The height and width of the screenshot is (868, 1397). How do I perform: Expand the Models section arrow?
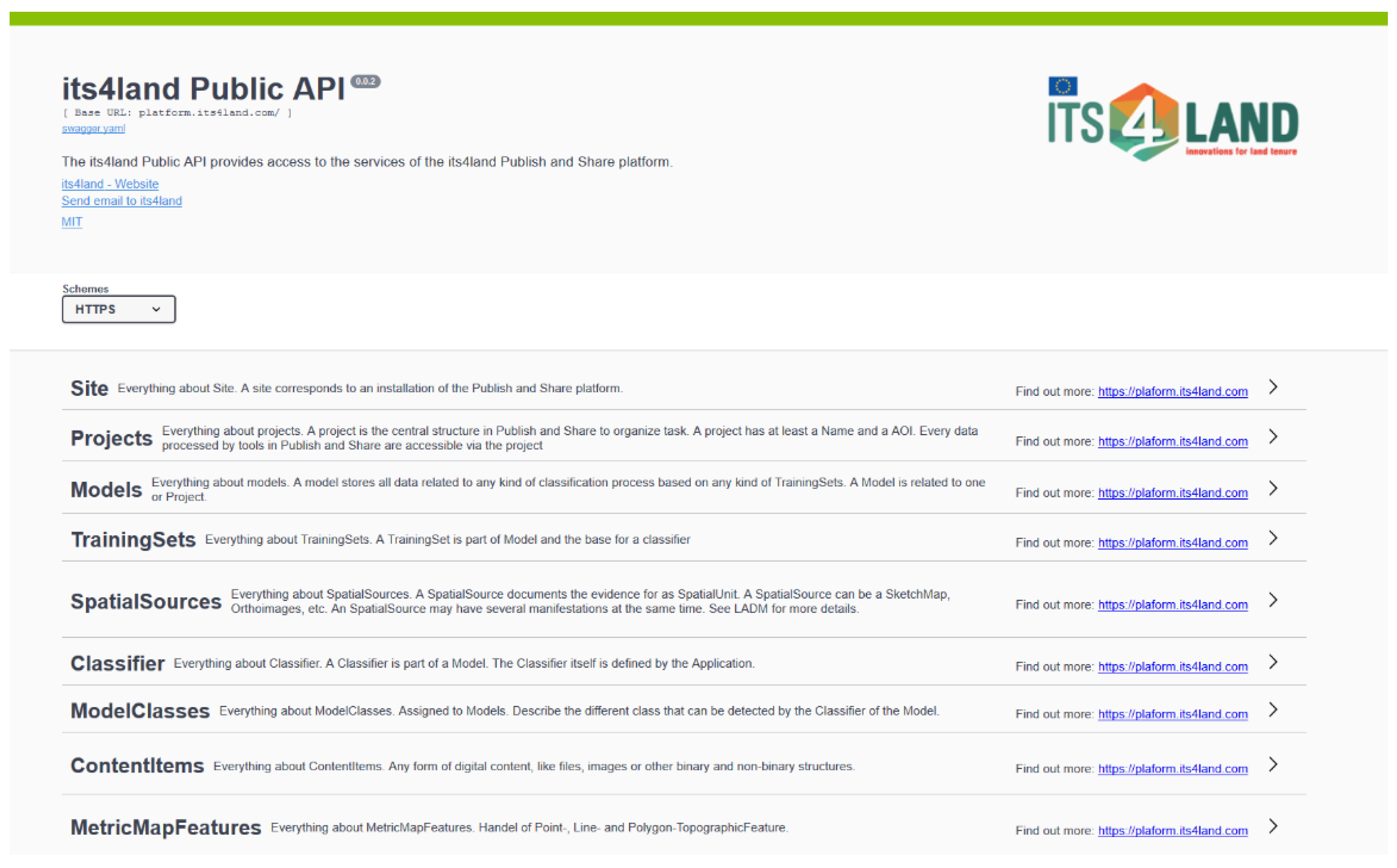[x=1273, y=489]
